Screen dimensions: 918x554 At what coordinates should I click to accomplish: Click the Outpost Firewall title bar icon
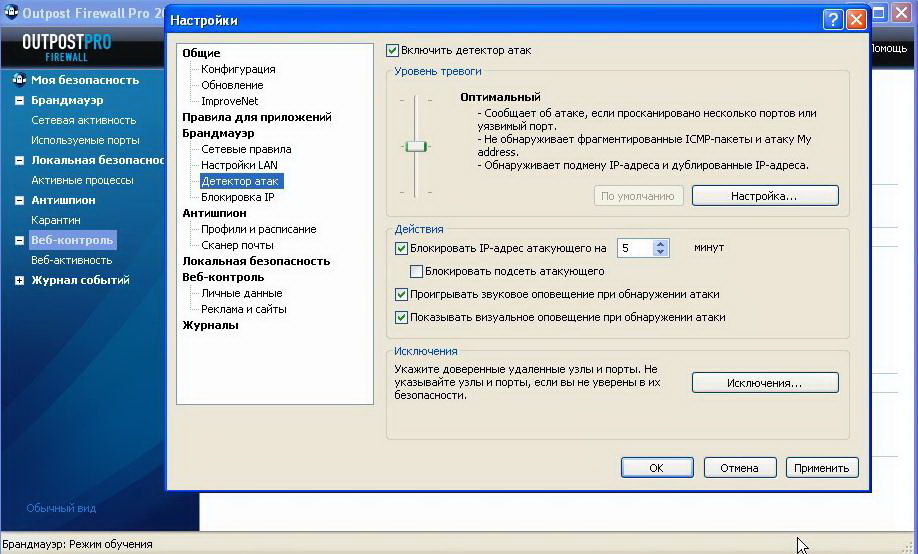10,13
